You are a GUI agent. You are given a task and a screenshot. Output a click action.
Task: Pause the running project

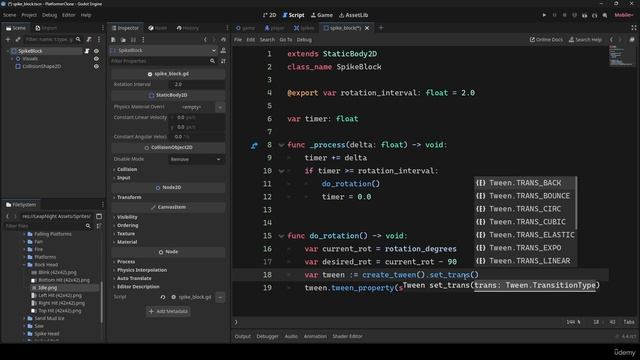pyautogui.click(x=554, y=15)
